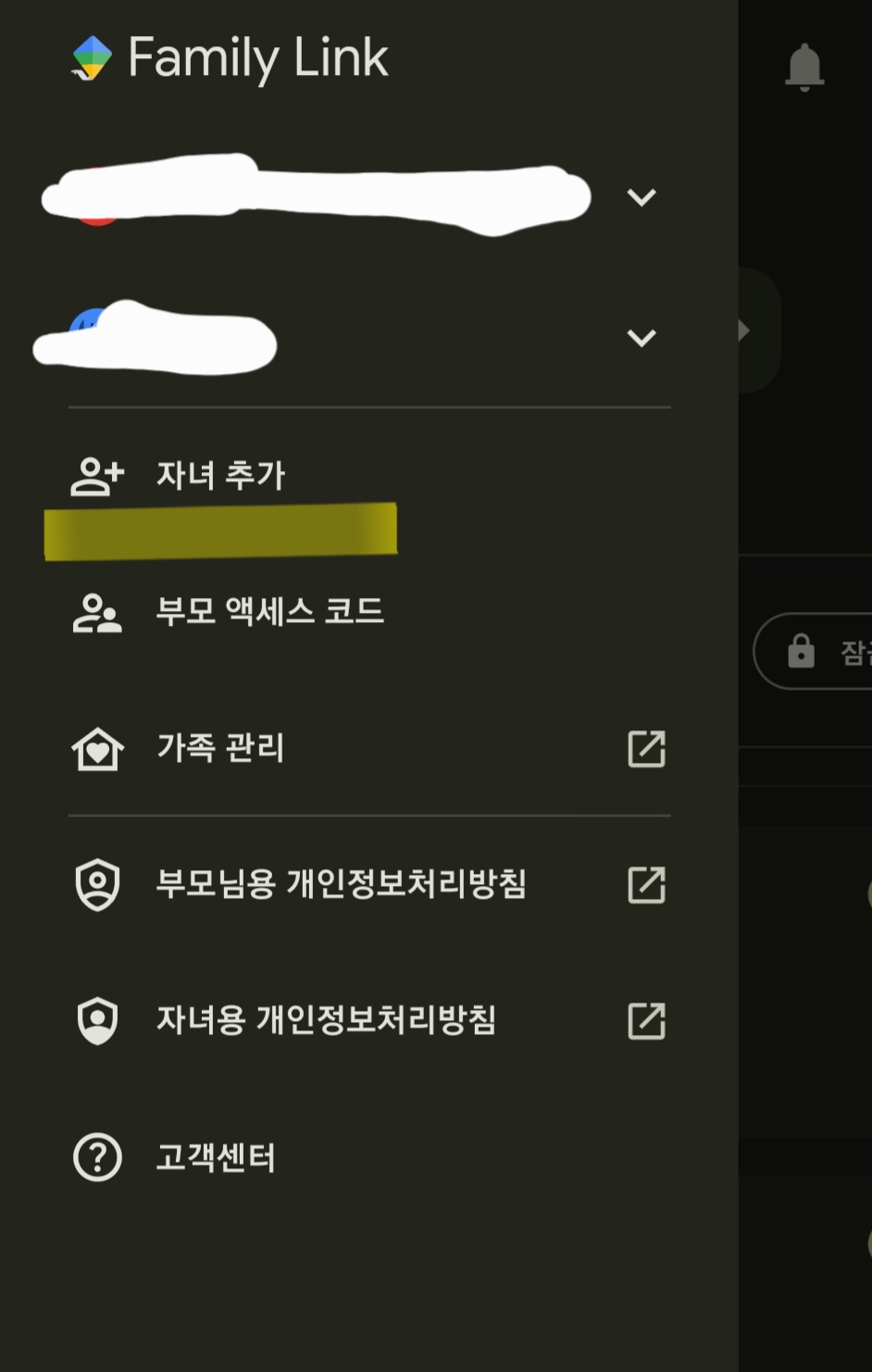Click the shield icon for parents' privacy policy
This screenshot has width=872, height=1372.
click(x=97, y=885)
